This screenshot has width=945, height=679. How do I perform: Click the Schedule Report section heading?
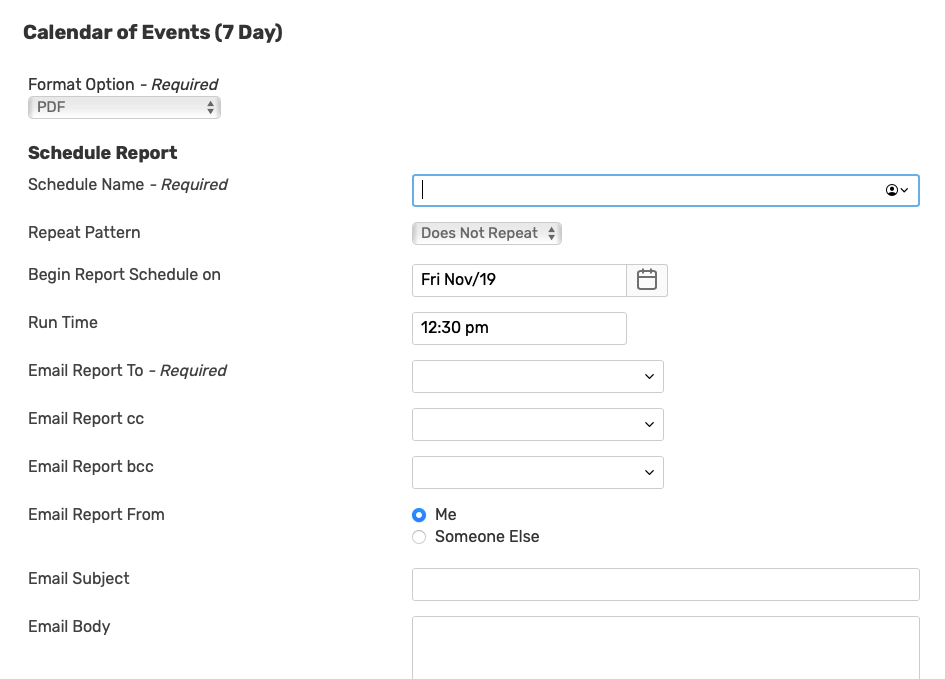click(x=103, y=153)
